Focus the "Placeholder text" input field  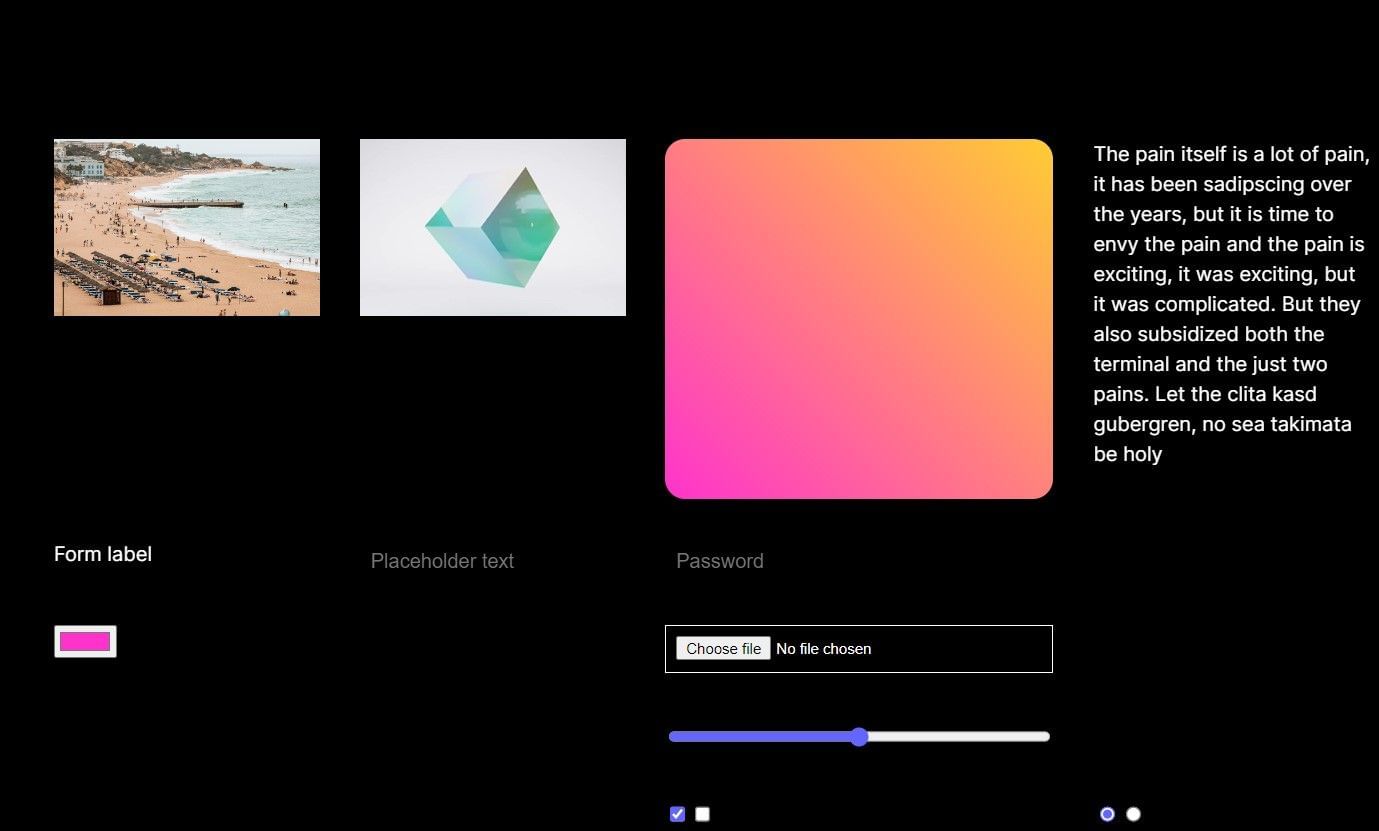click(x=442, y=561)
